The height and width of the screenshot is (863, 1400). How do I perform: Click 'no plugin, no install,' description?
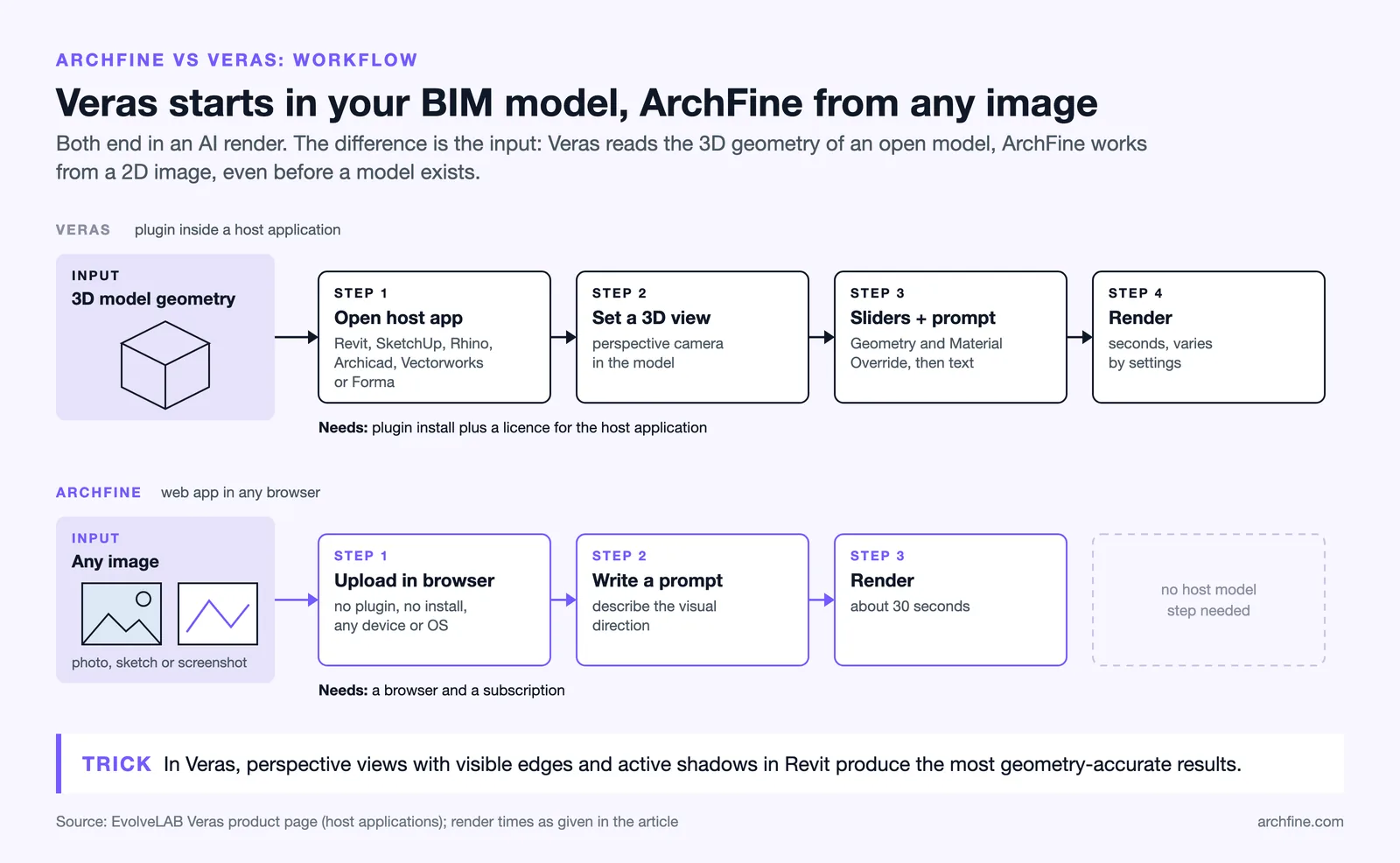pyautogui.click(x=401, y=607)
